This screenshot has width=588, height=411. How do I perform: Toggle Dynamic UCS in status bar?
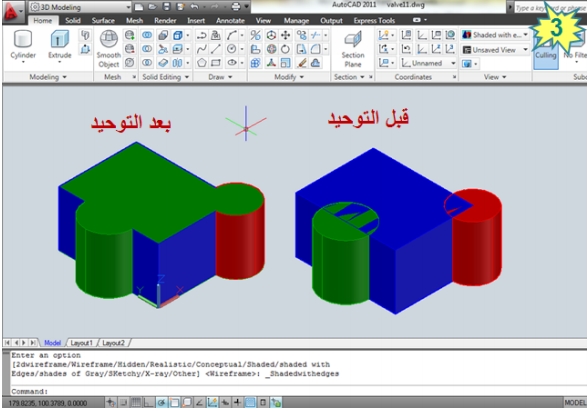tap(212, 403)
